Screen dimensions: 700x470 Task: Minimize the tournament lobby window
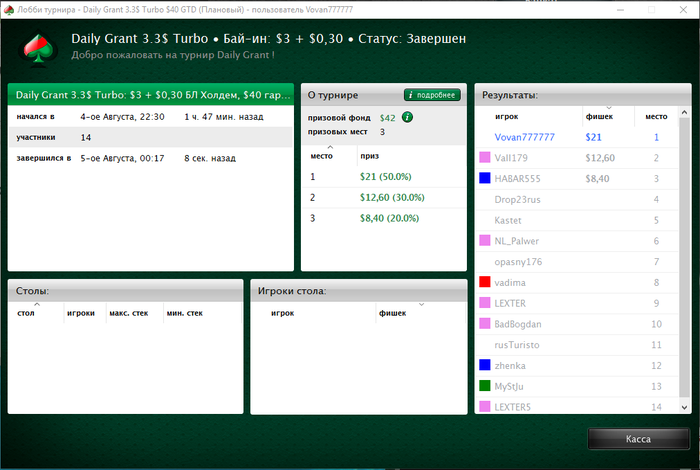coord(620,9)
